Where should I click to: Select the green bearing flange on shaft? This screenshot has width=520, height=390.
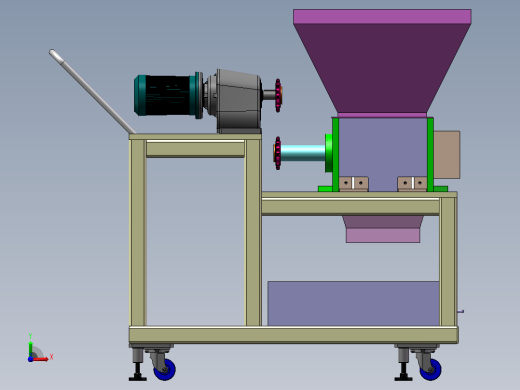pos(329,153)
